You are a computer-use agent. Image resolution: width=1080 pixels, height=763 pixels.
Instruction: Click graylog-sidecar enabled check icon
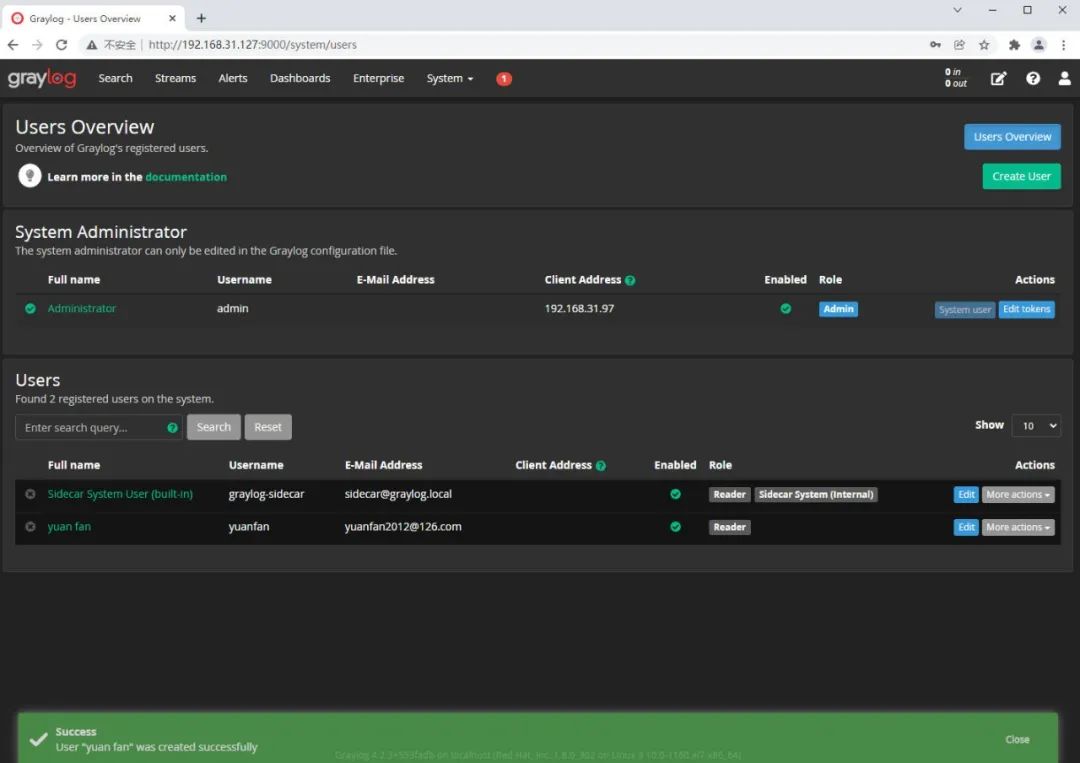pyautogui.click(x=675, y=494)
